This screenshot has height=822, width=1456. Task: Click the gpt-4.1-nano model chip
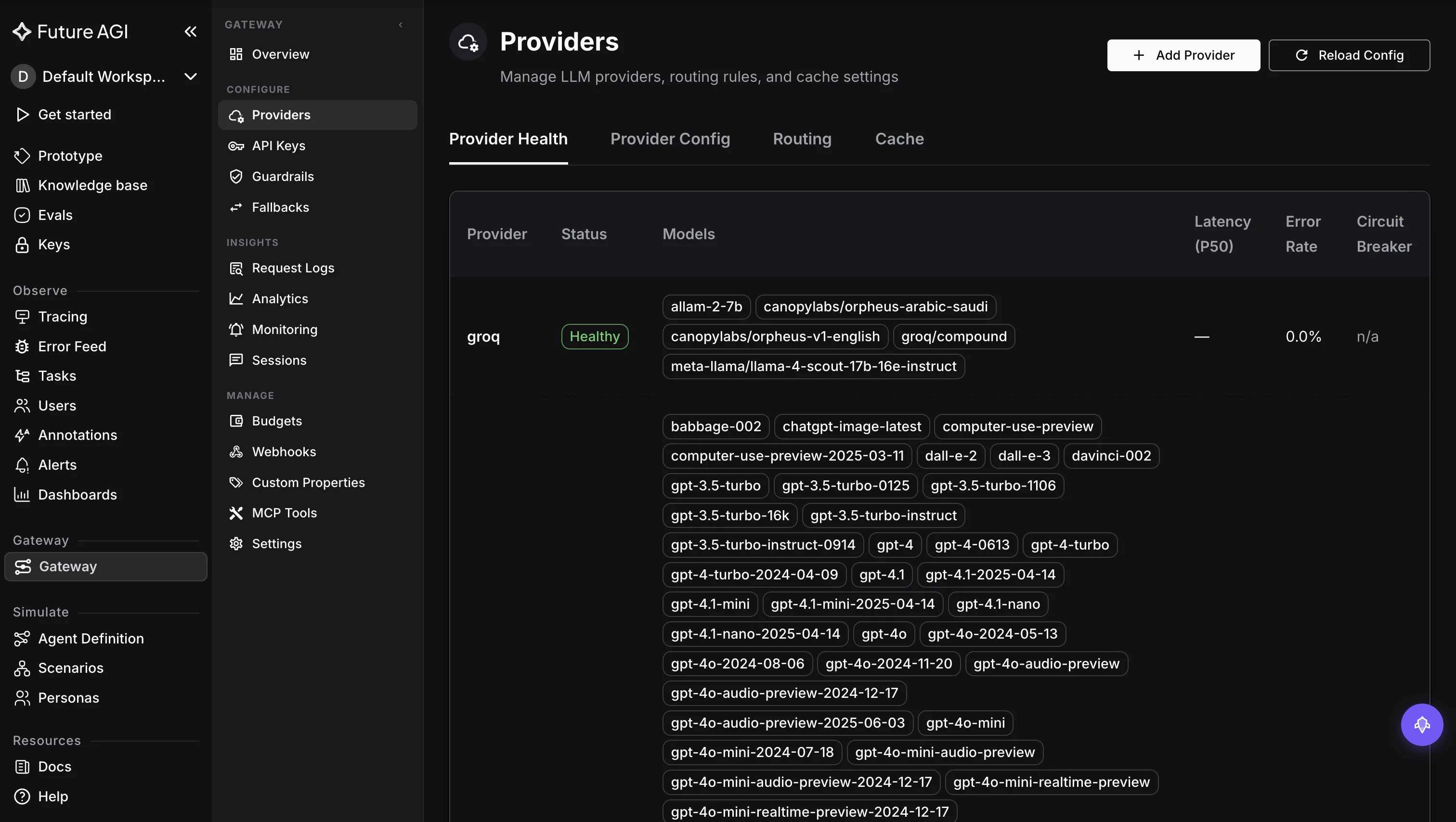(x=998, y=604)
